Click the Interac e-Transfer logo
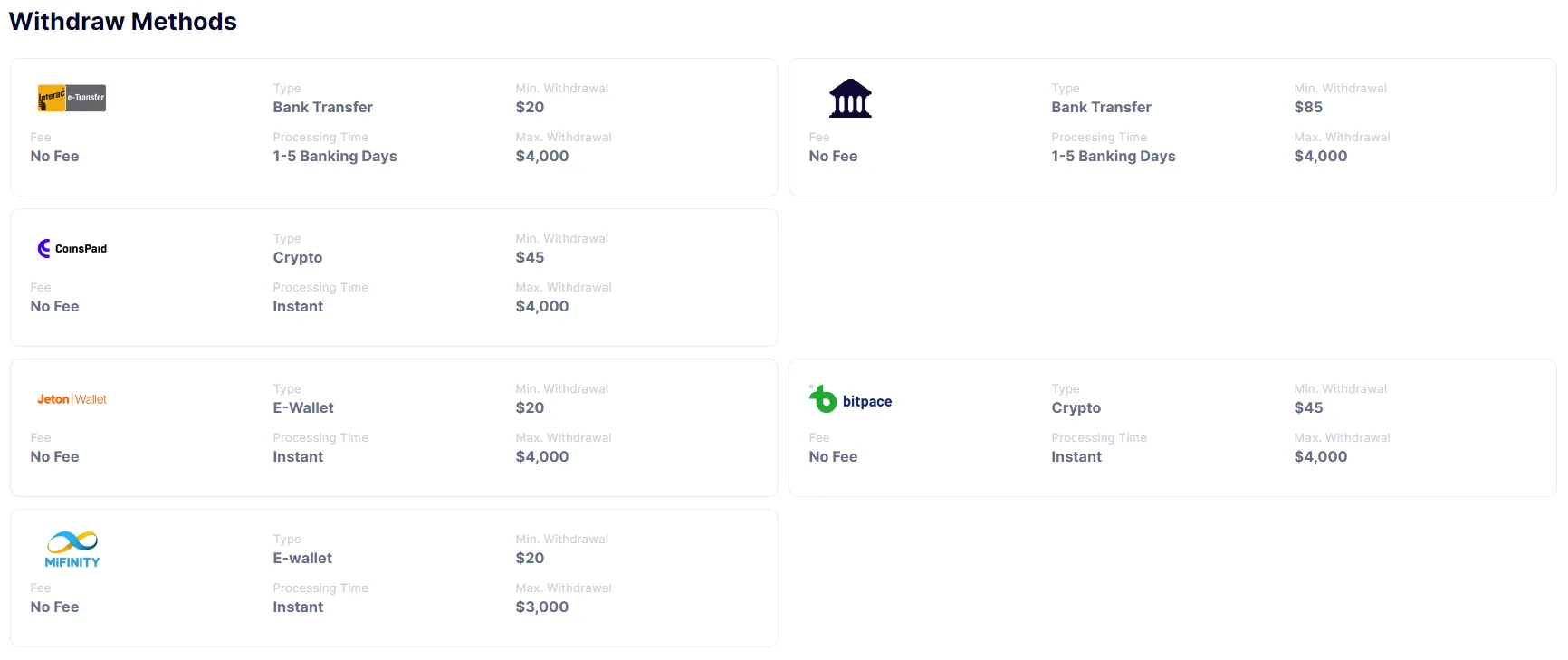The image size is (1568, 660). [x=72, y=98]
